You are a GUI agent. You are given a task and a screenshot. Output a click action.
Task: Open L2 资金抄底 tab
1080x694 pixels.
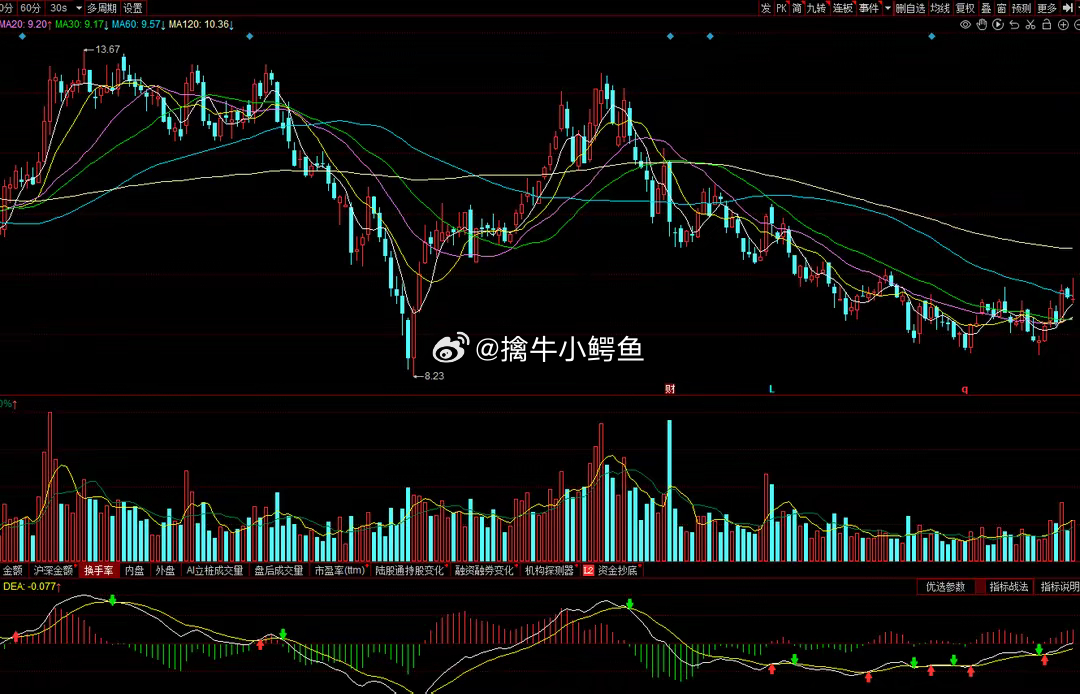pos(611,570)
